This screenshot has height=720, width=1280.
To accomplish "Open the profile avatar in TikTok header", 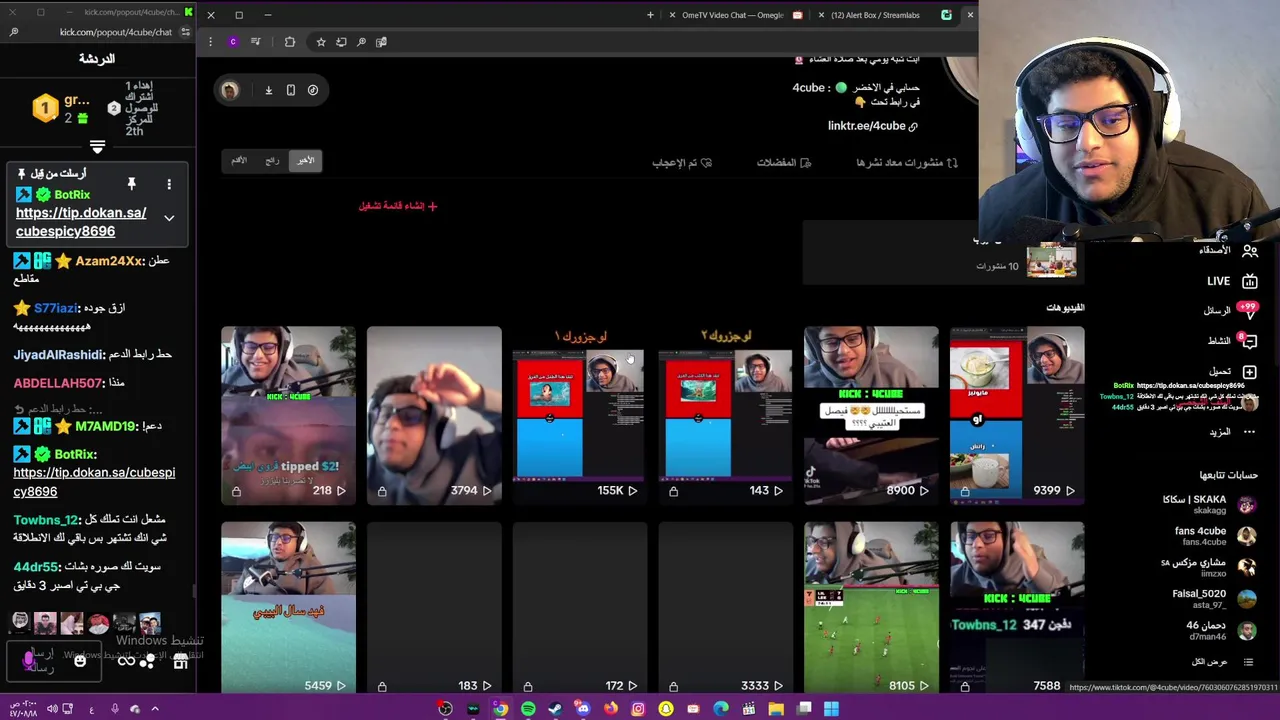I will tap(230, 90).
